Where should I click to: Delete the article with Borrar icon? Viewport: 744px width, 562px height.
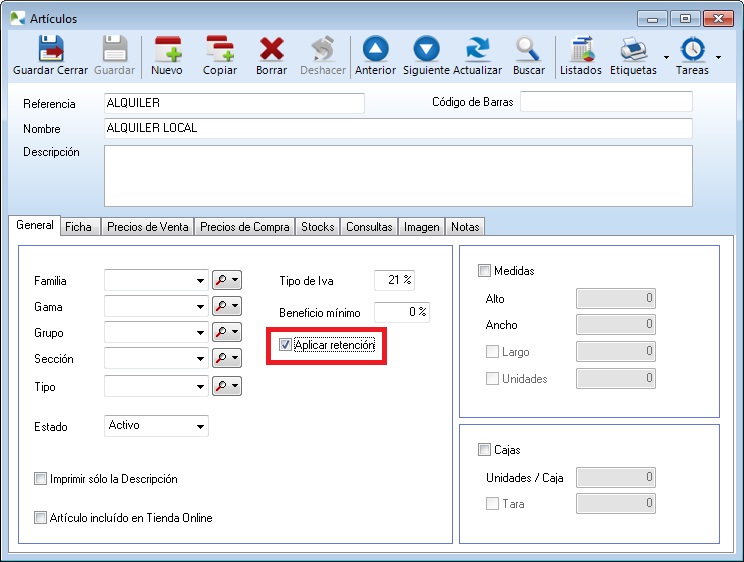point(271,50)
